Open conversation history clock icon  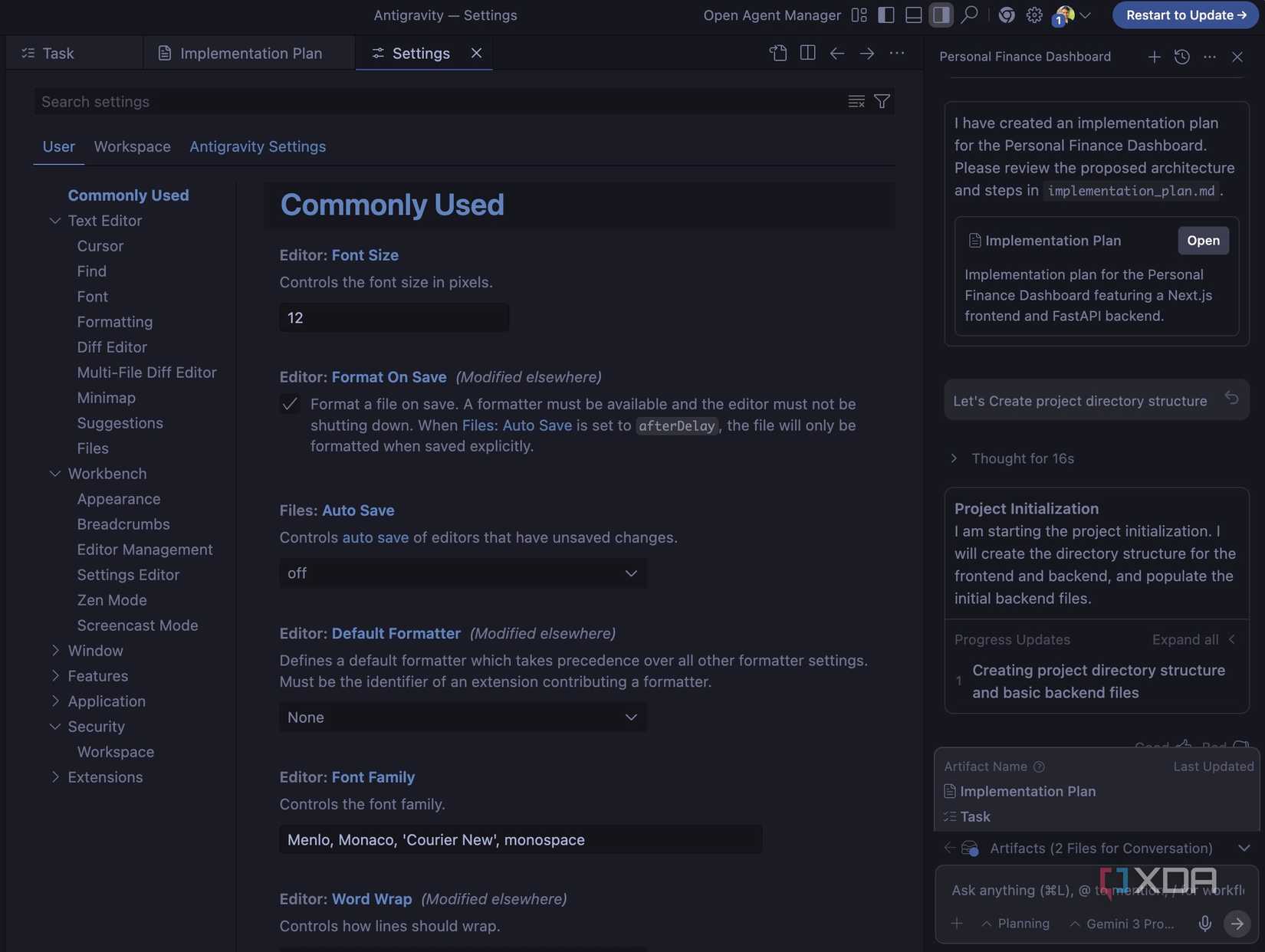[1181, 57]
